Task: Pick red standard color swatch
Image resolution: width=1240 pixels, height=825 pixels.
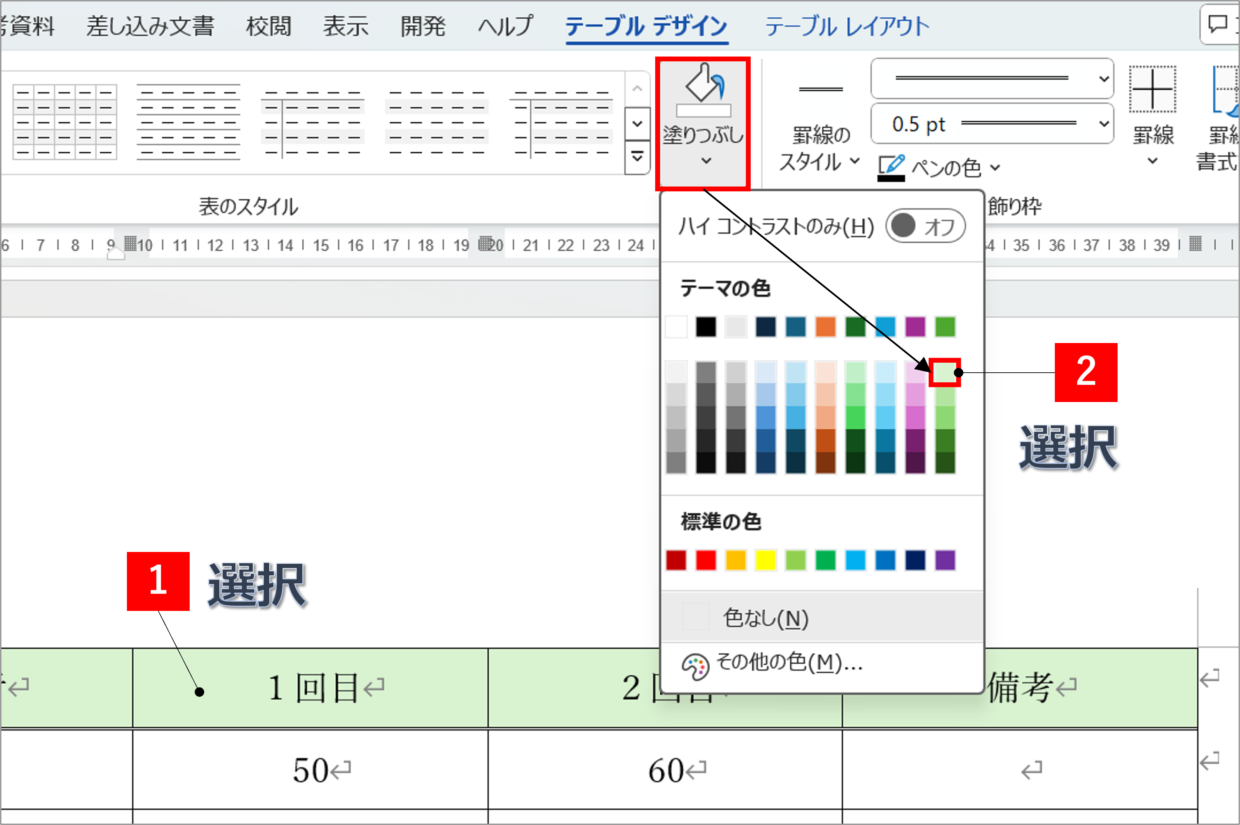Action: click(706, 560)
